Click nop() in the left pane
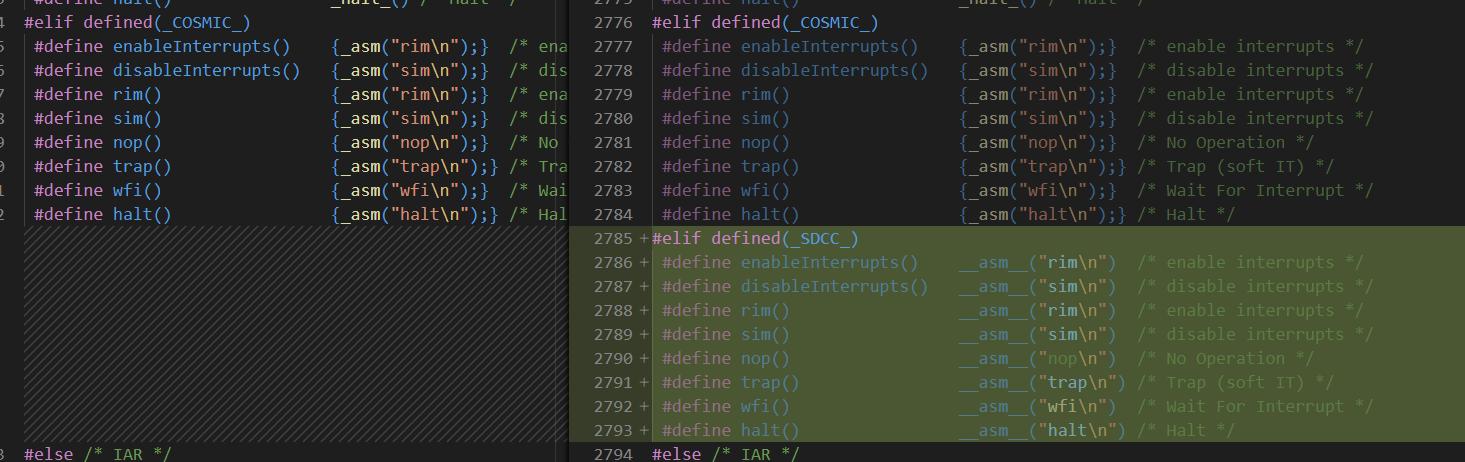This screenshot has height=462, width=1465. coord(137,143)
